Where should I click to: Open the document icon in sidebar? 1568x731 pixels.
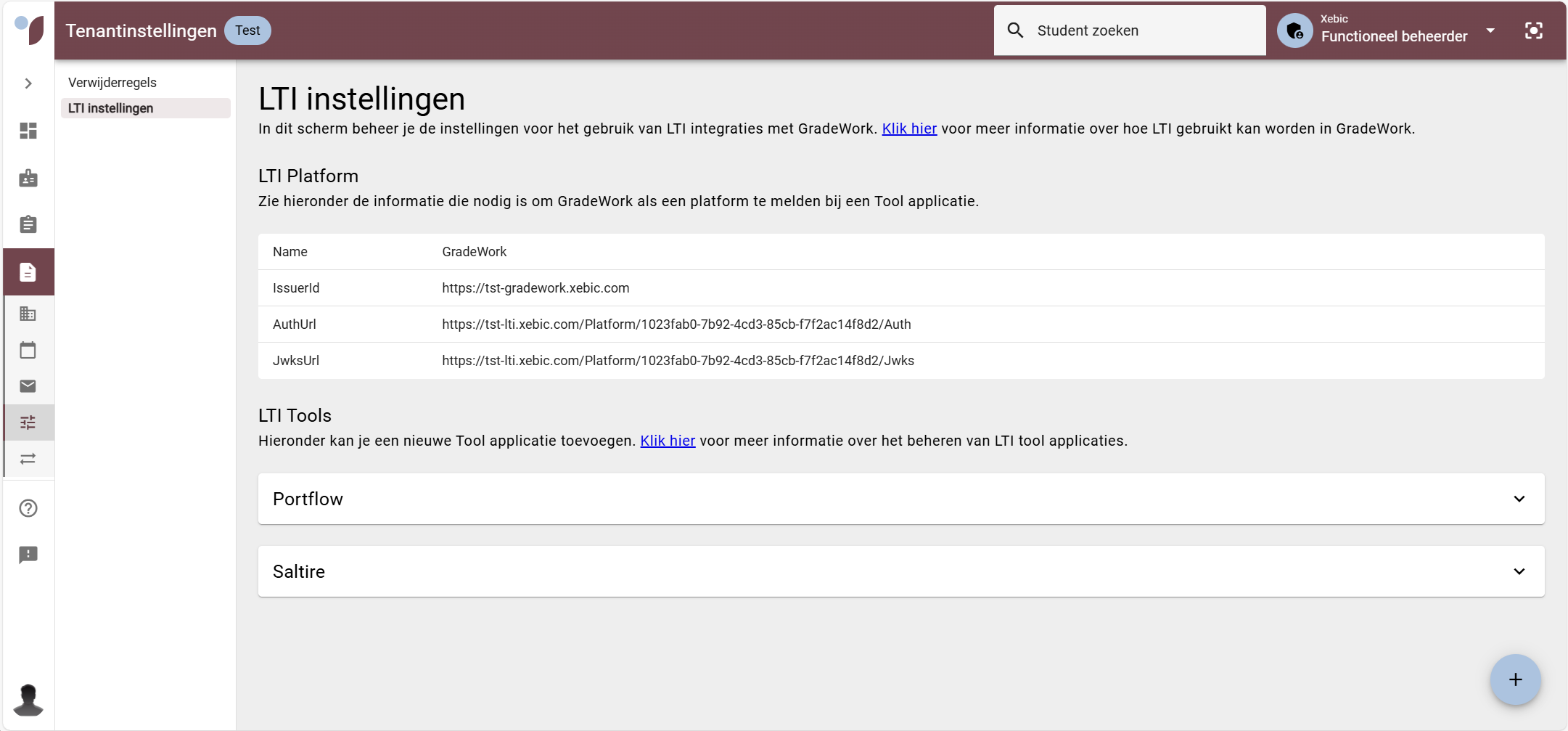[28, 272]
